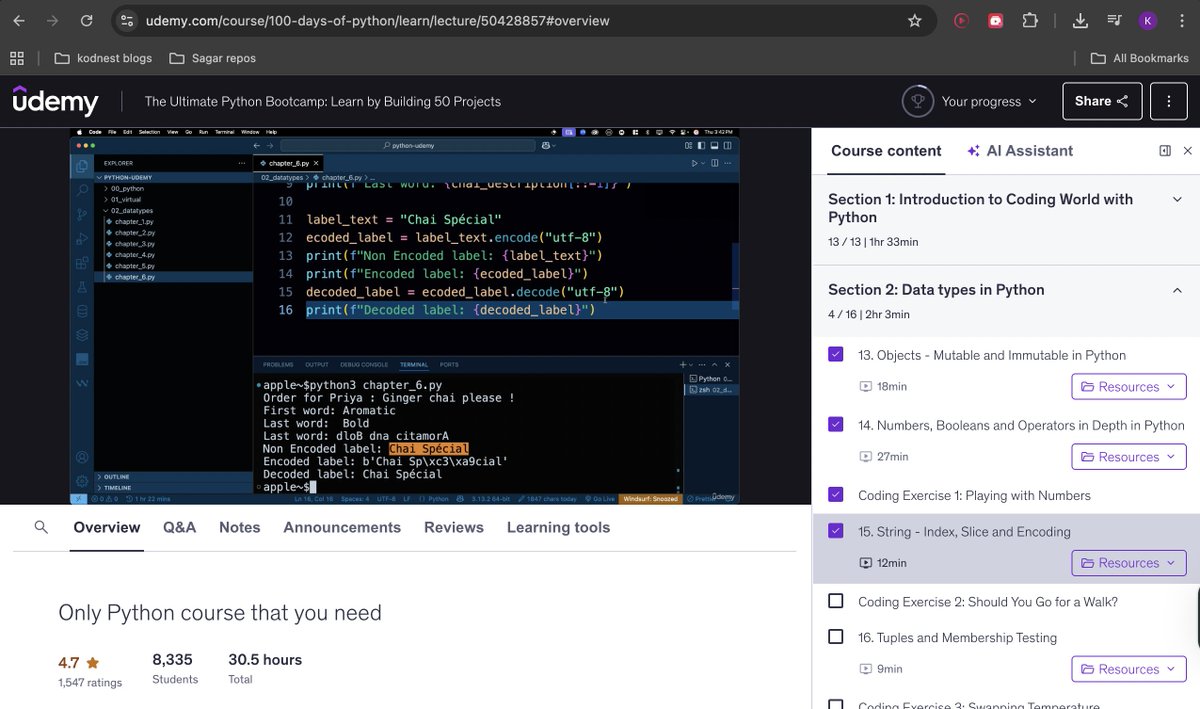Switch to the Overview tab
This screenshot has width=1200, height=709.
(x=107, y=527)
